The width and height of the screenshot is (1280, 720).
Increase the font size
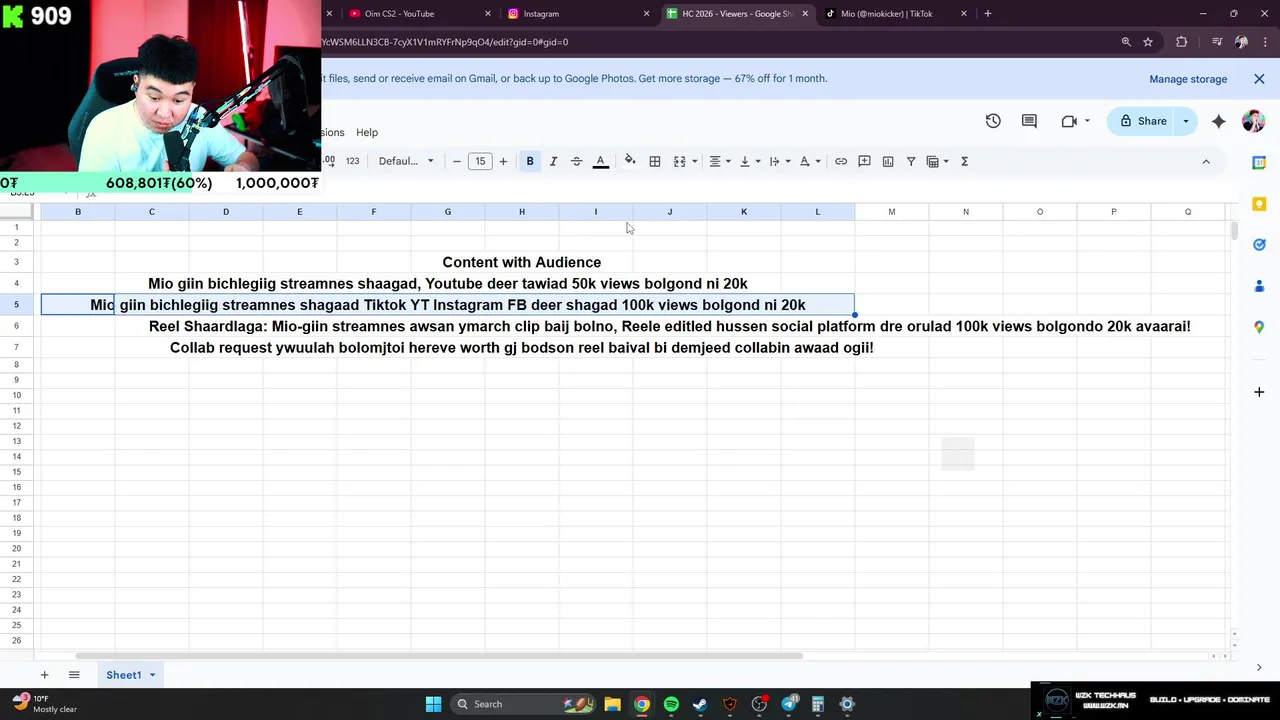(x=503, y=161)
